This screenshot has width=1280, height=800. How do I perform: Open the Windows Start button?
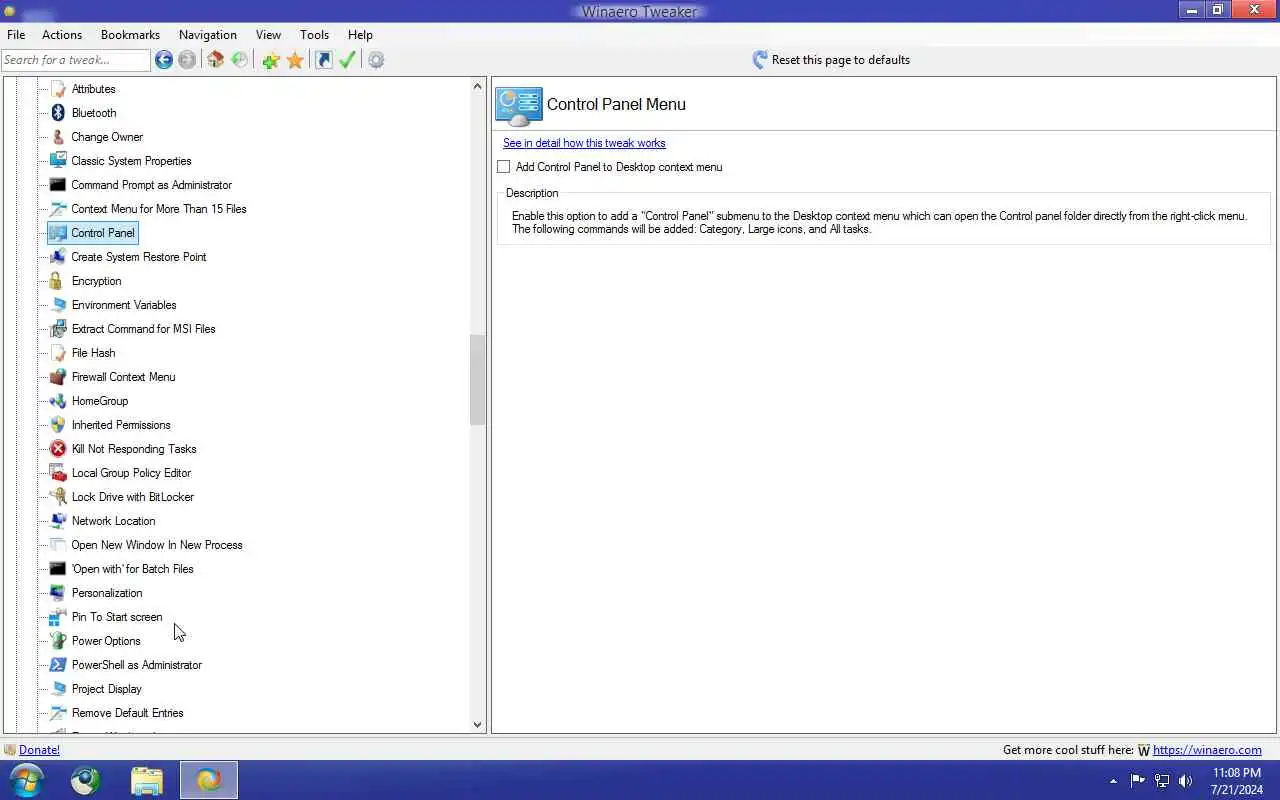(x=27, y=780)
